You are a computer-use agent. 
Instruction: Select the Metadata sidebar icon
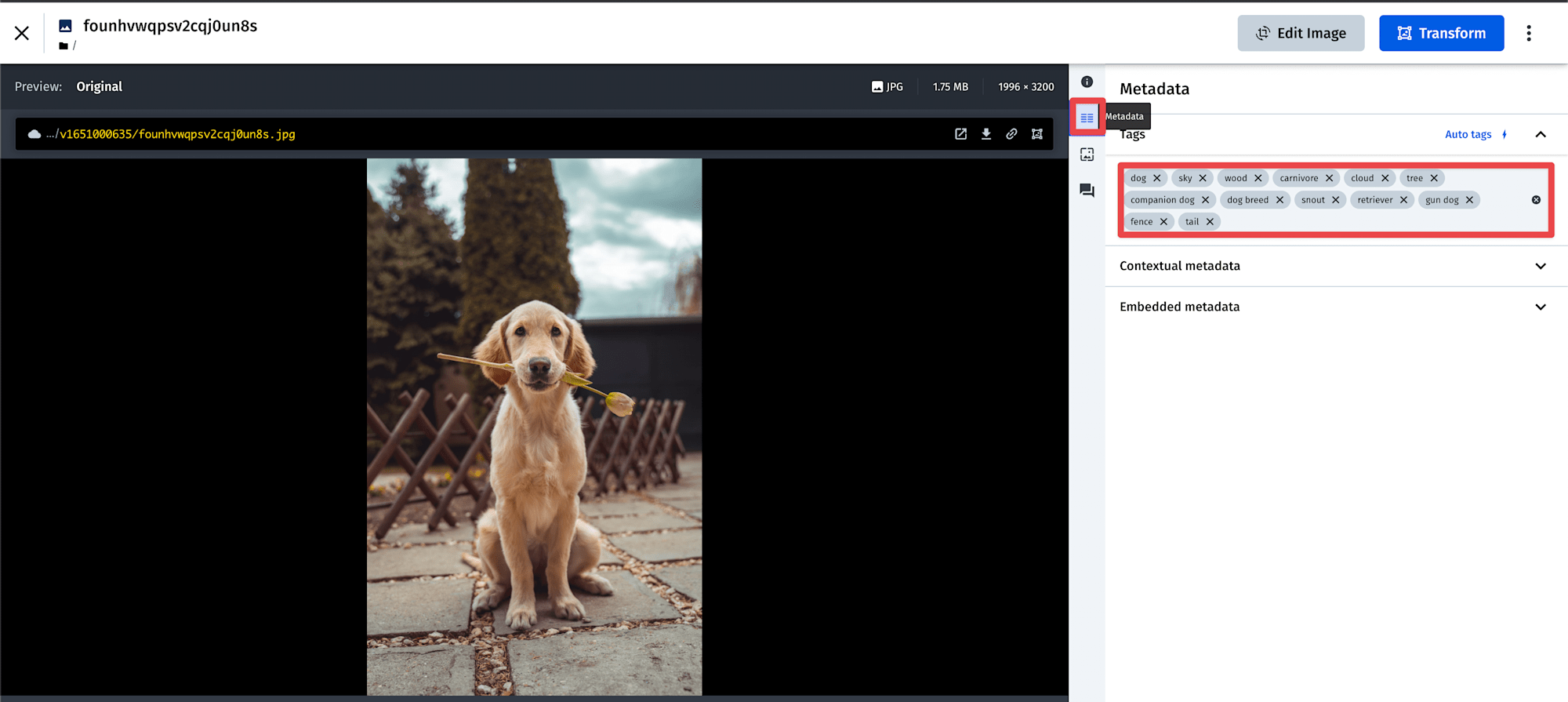click(1087, 118)
